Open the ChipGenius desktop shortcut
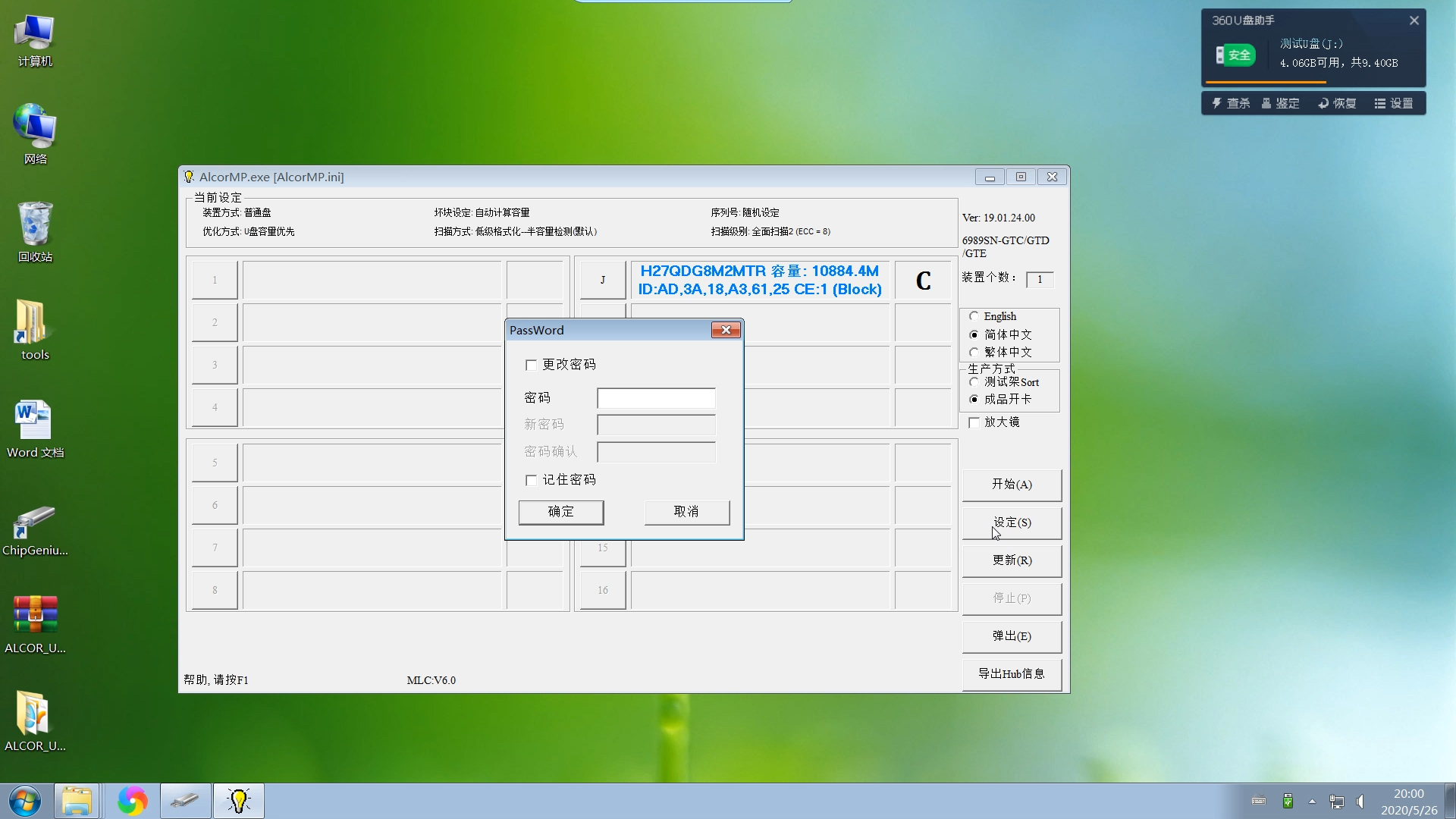This screenshot has width=1456, height=819. [x=35, y=523]
